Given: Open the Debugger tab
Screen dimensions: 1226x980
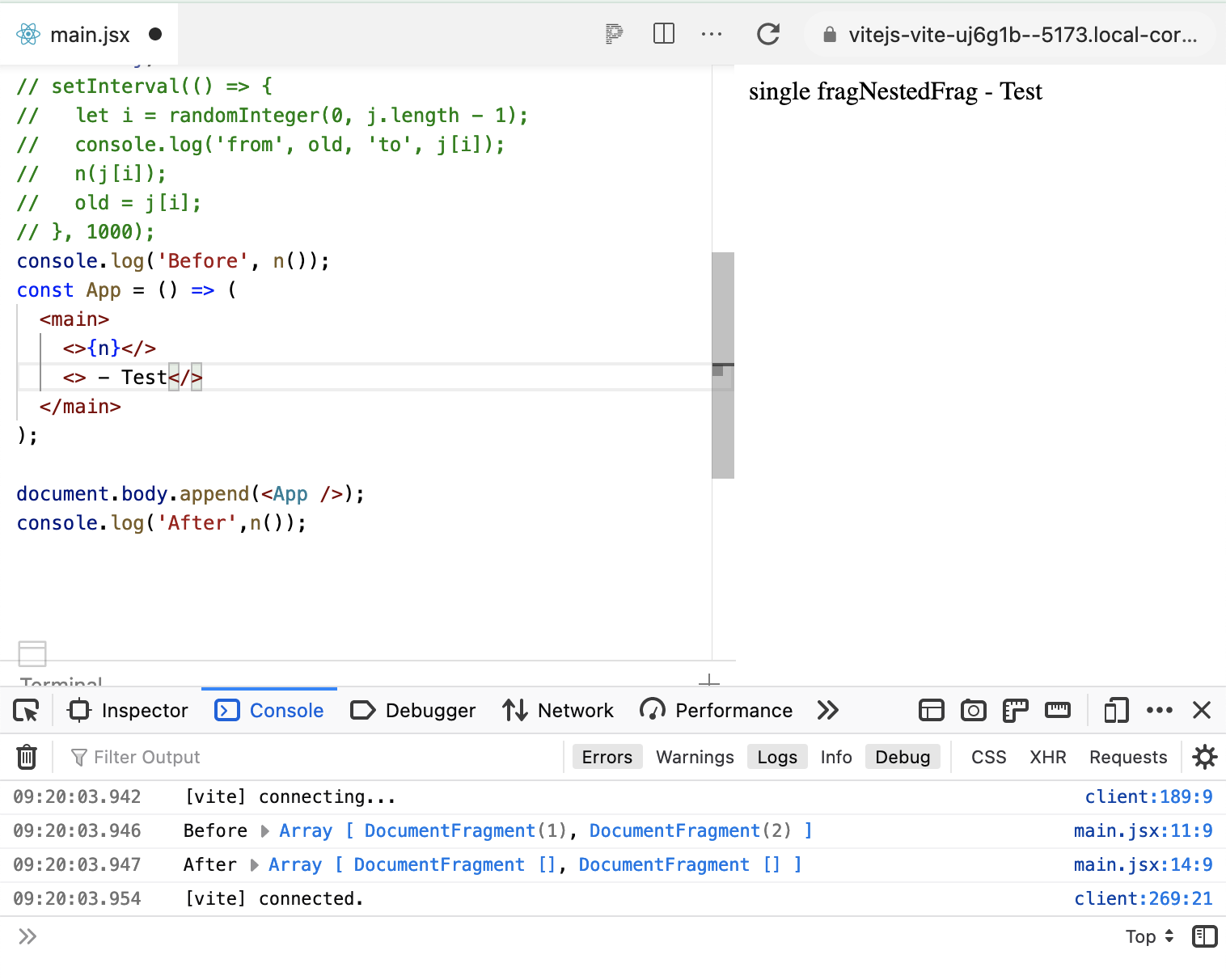Looking at the screenshot, I should (x=413, y=711).
